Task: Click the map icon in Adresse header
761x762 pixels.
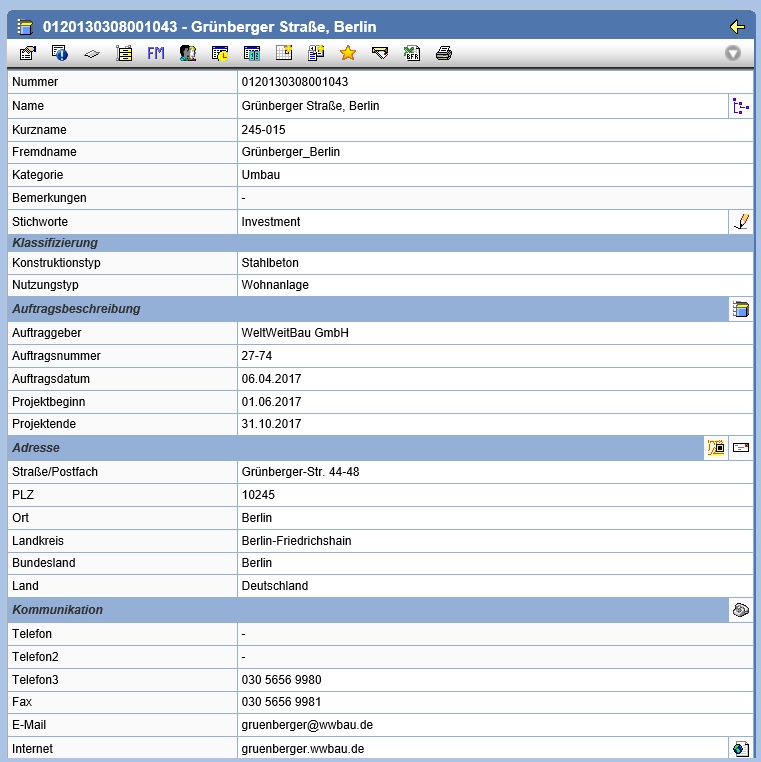Action: (x=716, y=448)
